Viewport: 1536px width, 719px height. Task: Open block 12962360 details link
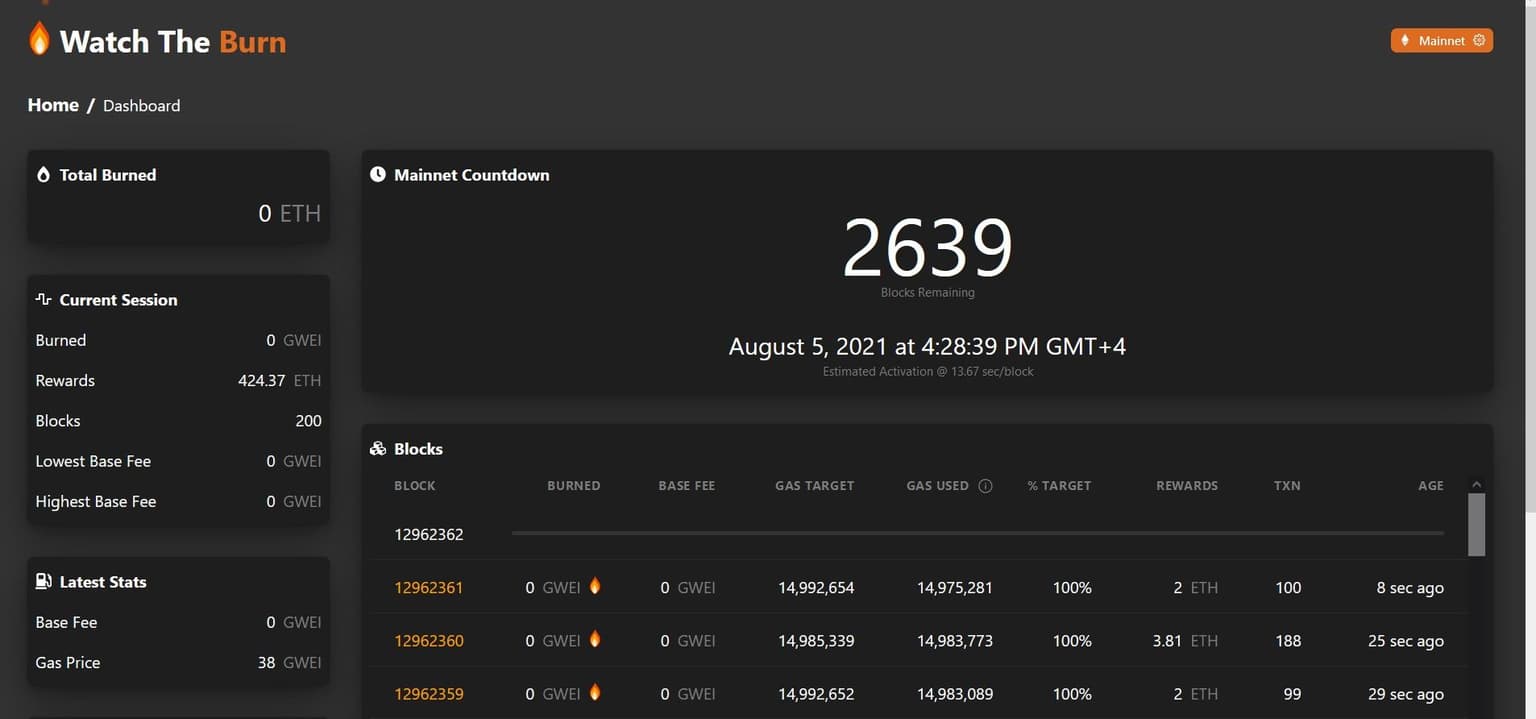429,641
